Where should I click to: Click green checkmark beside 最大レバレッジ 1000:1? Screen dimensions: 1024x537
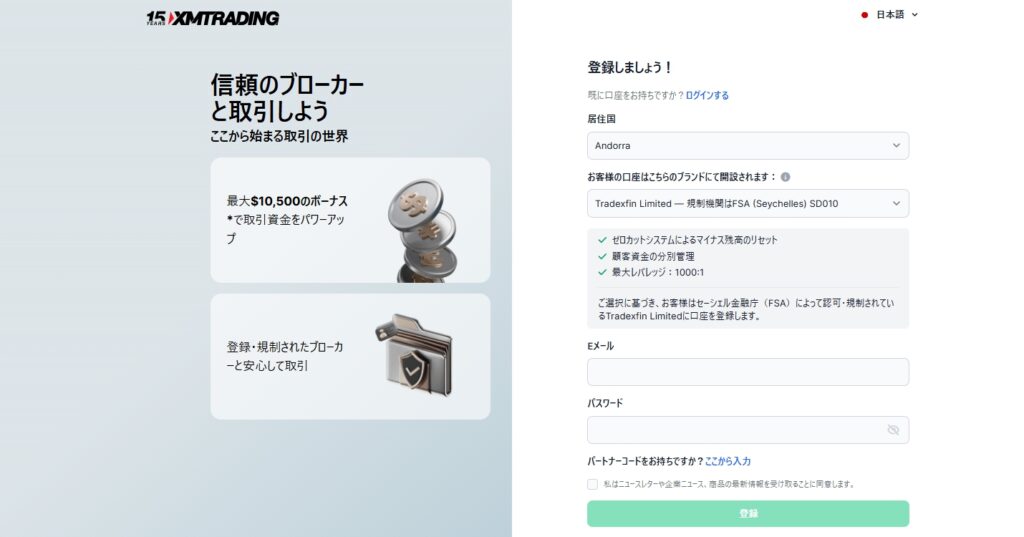(x=602, y=272)
